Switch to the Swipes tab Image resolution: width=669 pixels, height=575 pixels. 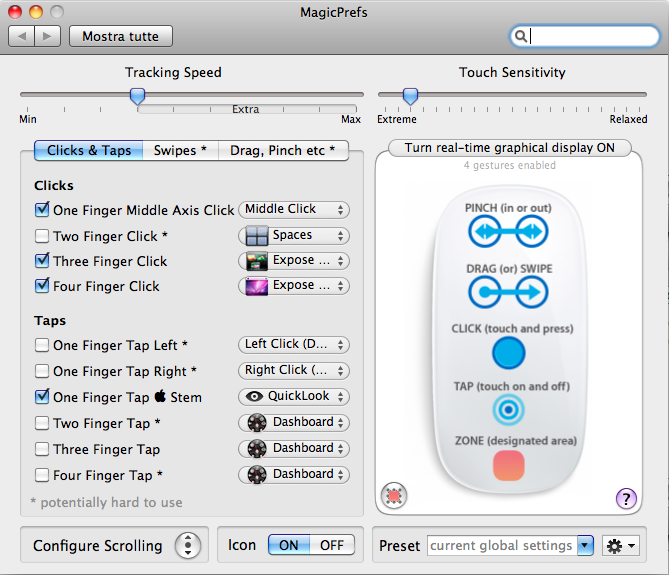180,151
